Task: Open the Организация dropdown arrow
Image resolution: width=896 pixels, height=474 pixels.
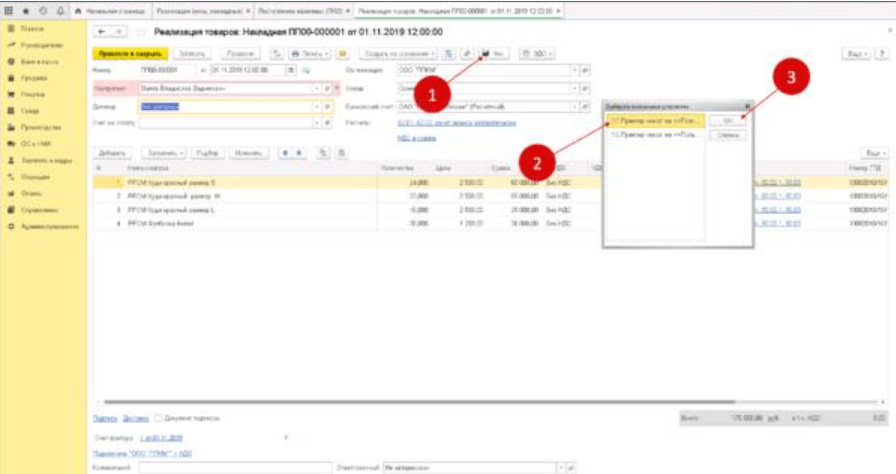Action: [574, 70]
